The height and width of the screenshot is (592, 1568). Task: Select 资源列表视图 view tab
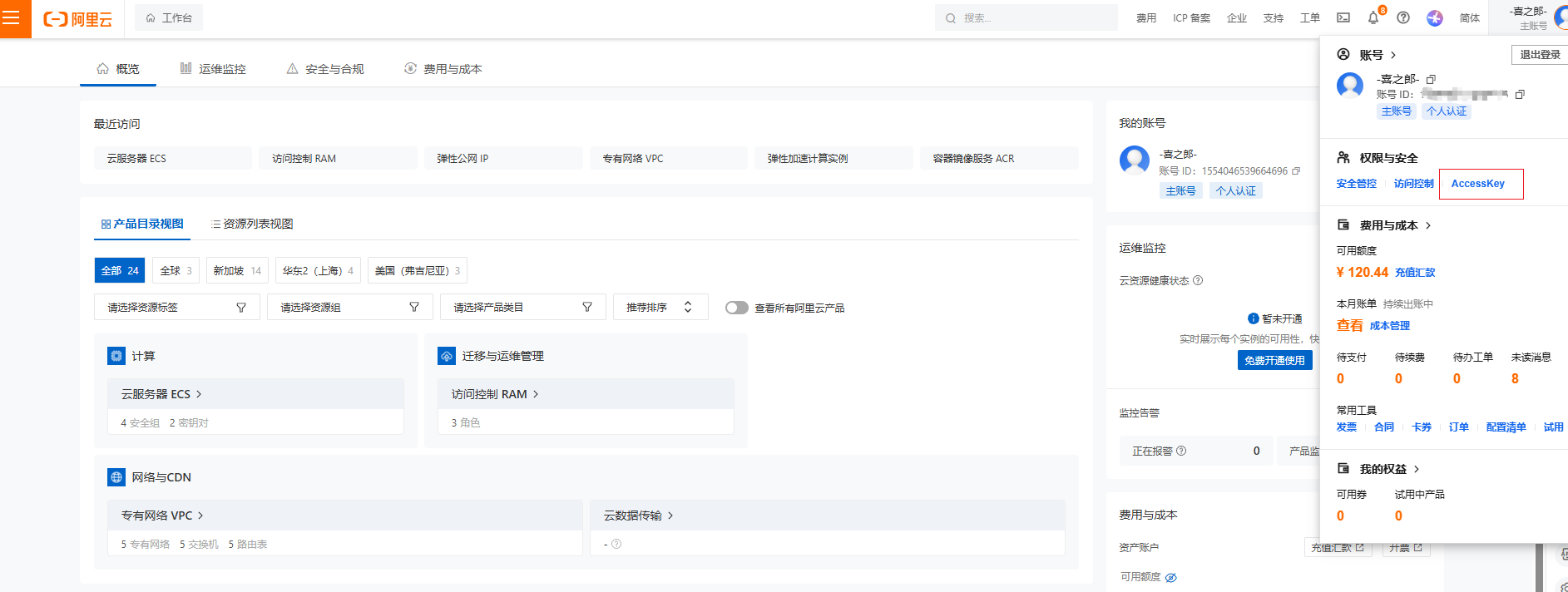[252, 224]
